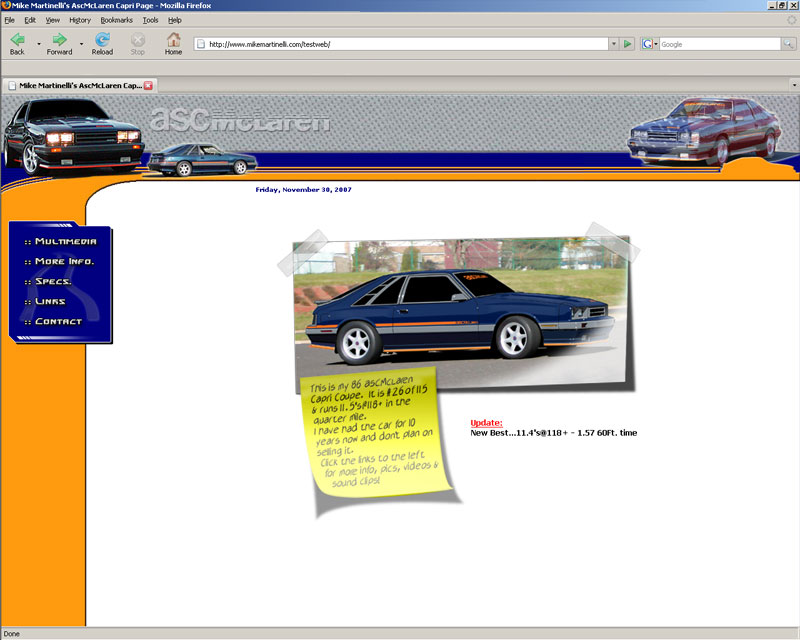800x640 pixels.
Task: Open the search engine selector dropdown
Action: tap(656, 44)
